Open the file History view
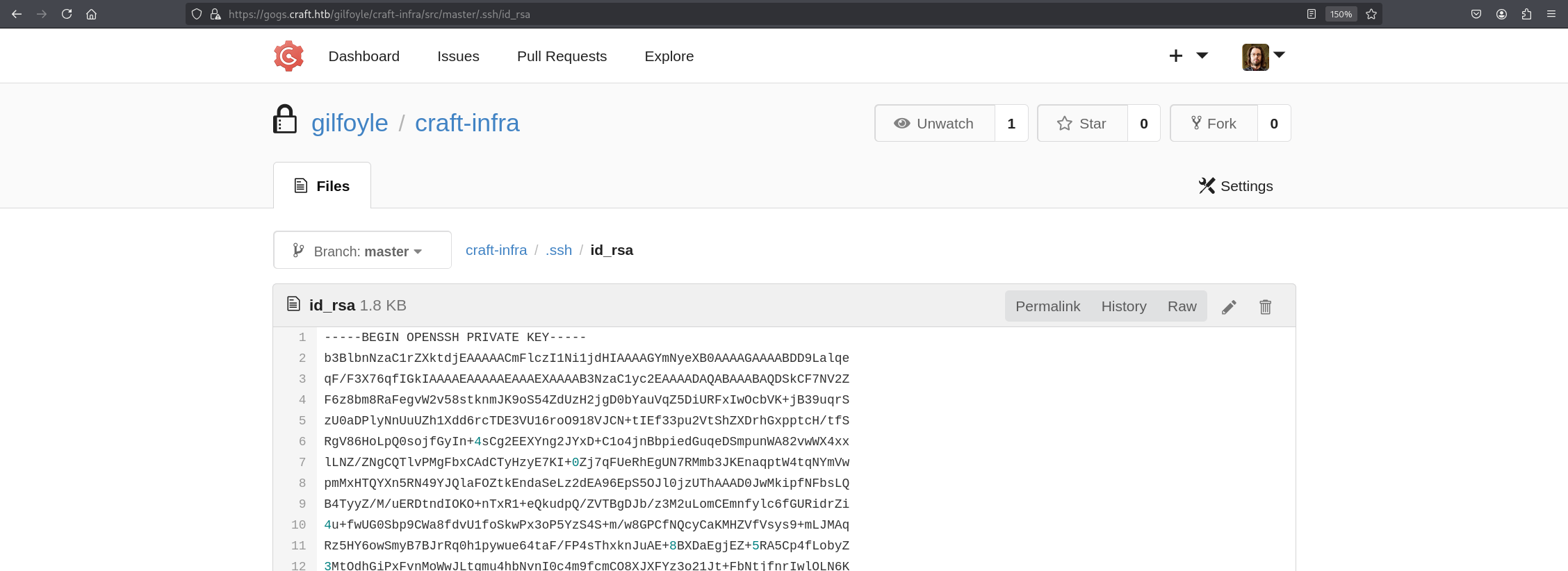Screen dimensions: 1568x571 1123,306
